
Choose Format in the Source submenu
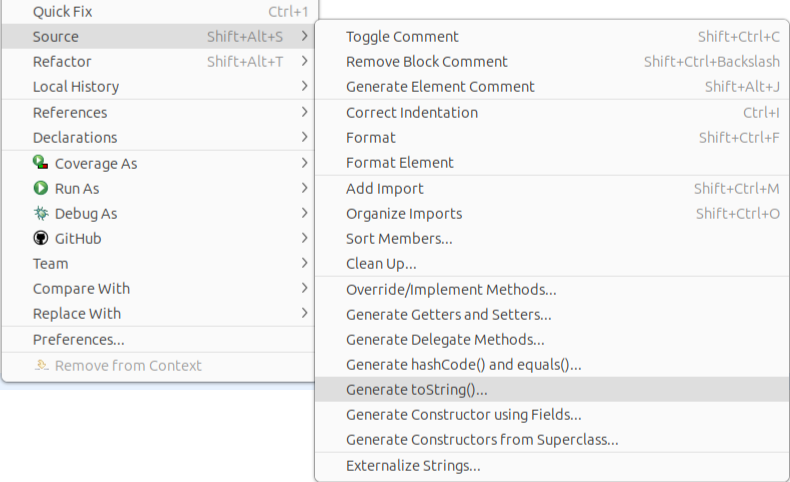(x=371, y=138)
